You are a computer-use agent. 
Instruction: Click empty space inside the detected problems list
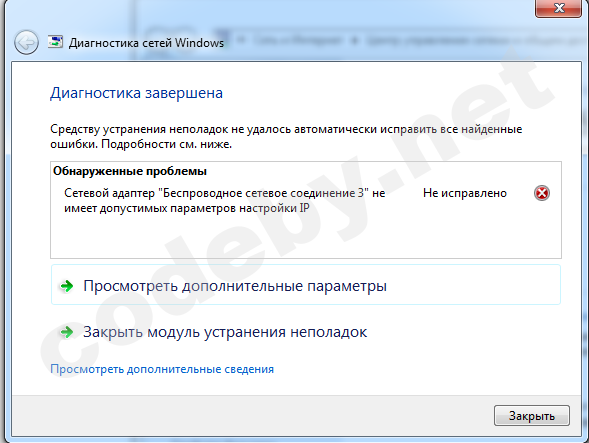point(306,237)
